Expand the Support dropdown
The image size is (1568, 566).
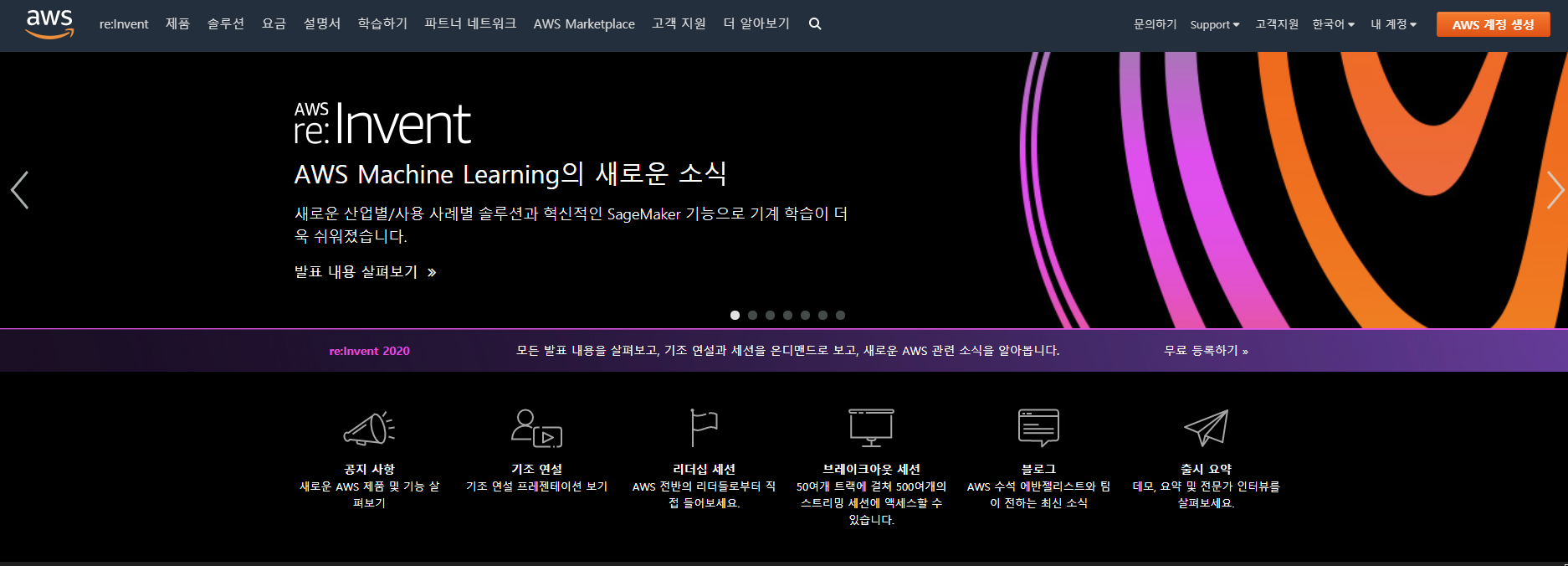pyautogui.click(x=1215, y=24)
